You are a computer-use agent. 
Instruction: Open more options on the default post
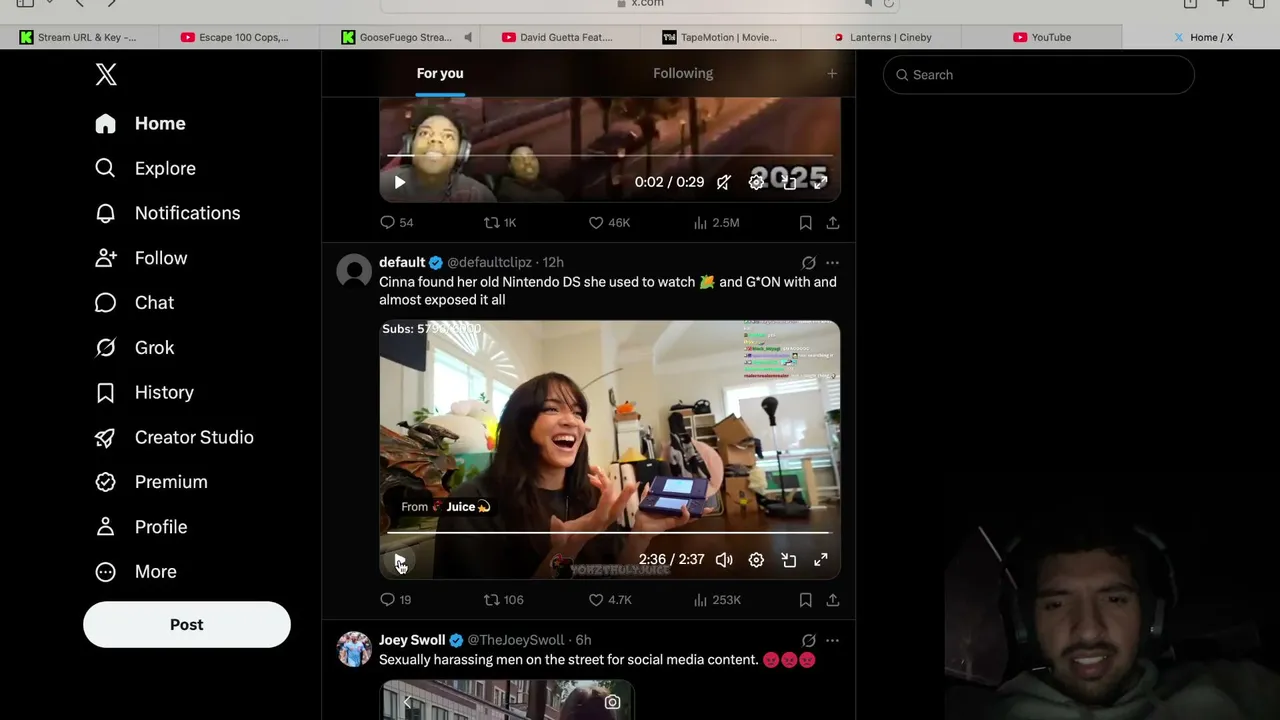point(833,263)
